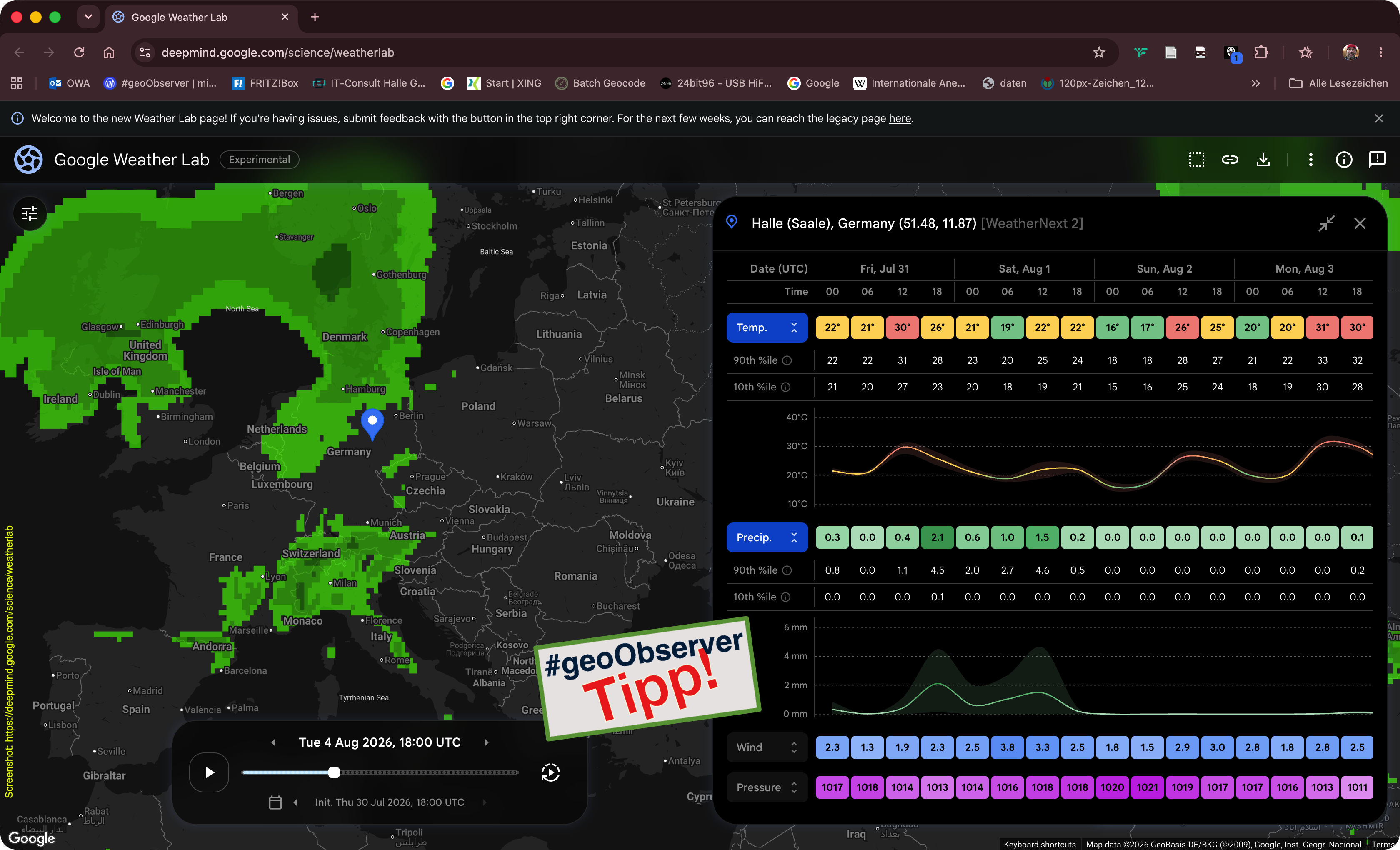Focus the address bar URL field
This screenshot has width=1400, height=850.
[x=619, y=53]
